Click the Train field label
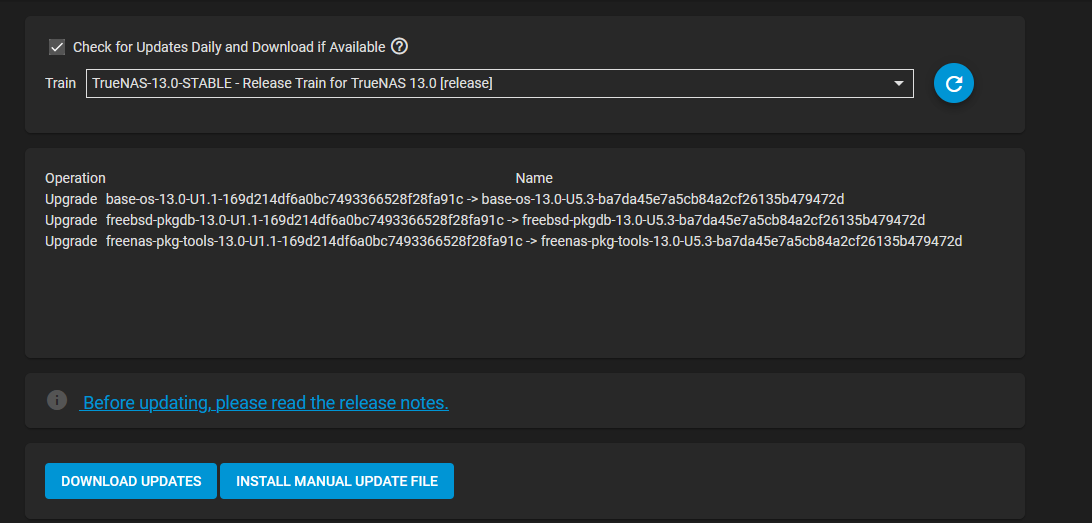The width and height of the screenshot is (1092, 523). point(61,84)
